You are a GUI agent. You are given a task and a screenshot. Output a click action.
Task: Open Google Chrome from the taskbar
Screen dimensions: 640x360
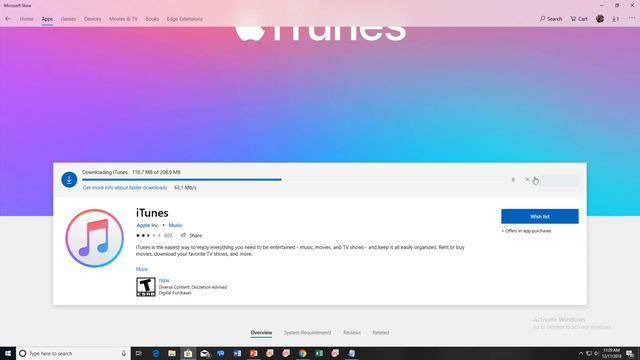[x=302, y=353]
